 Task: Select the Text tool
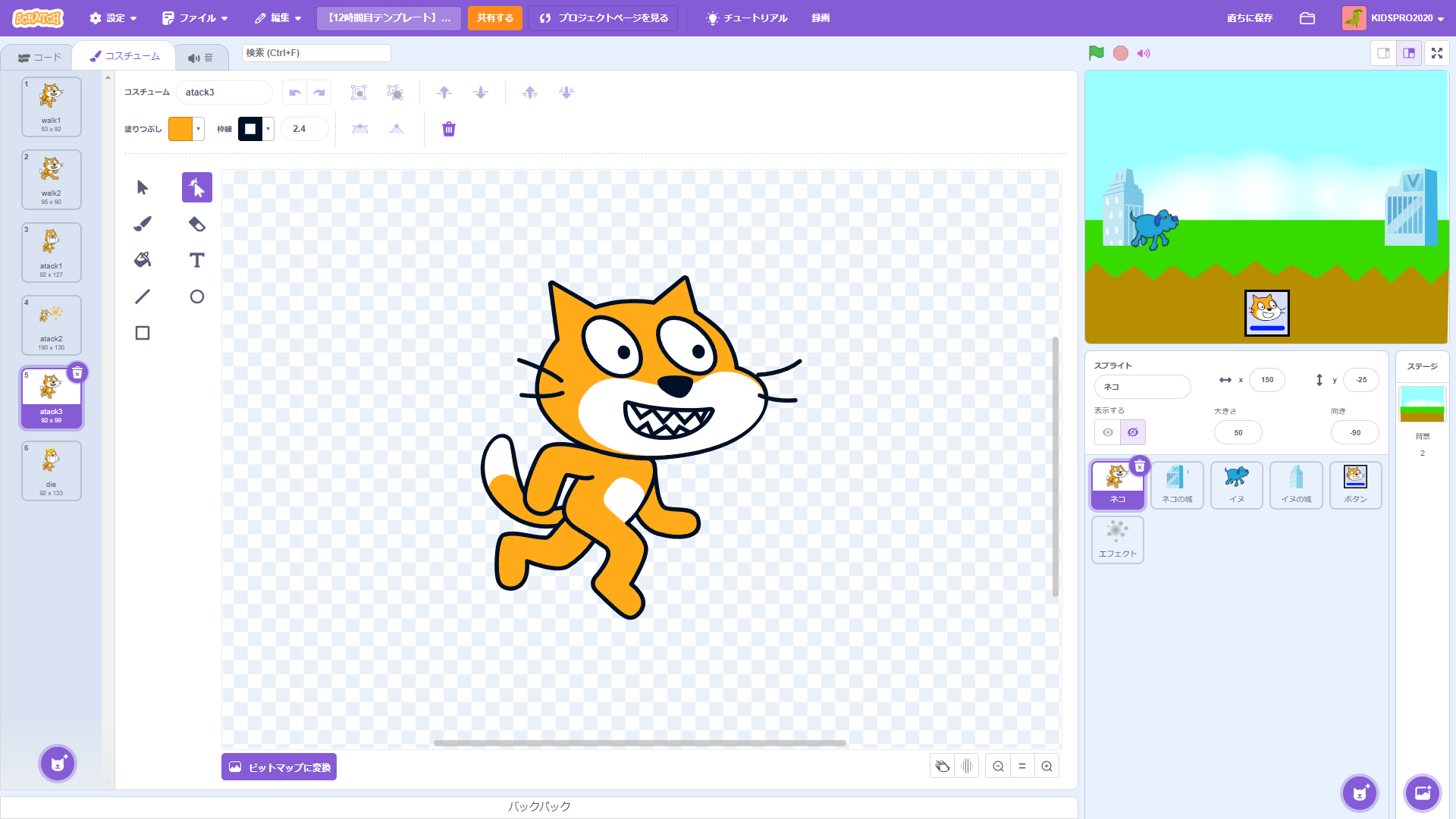click(x=196, y=260)
